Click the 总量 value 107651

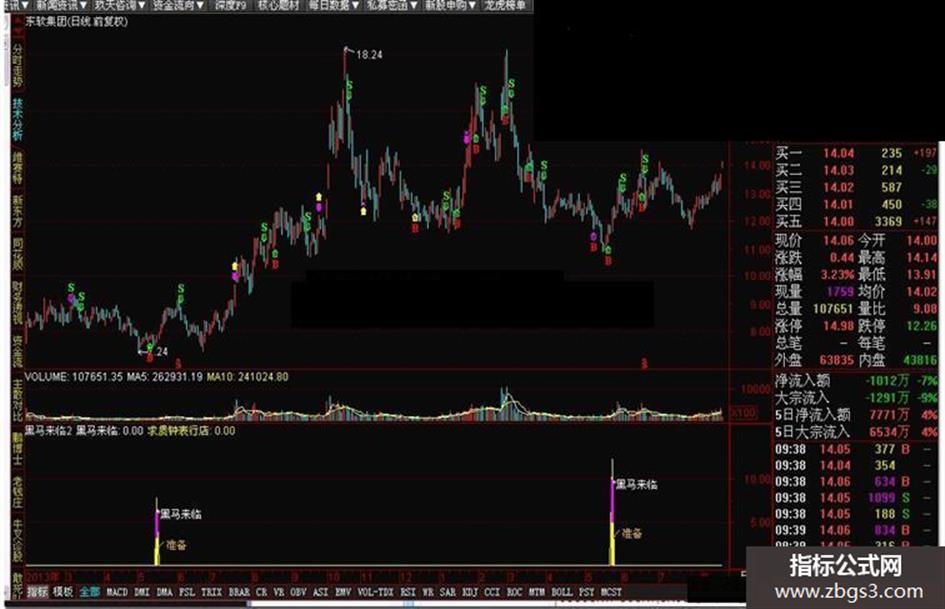tap(833, 309)
